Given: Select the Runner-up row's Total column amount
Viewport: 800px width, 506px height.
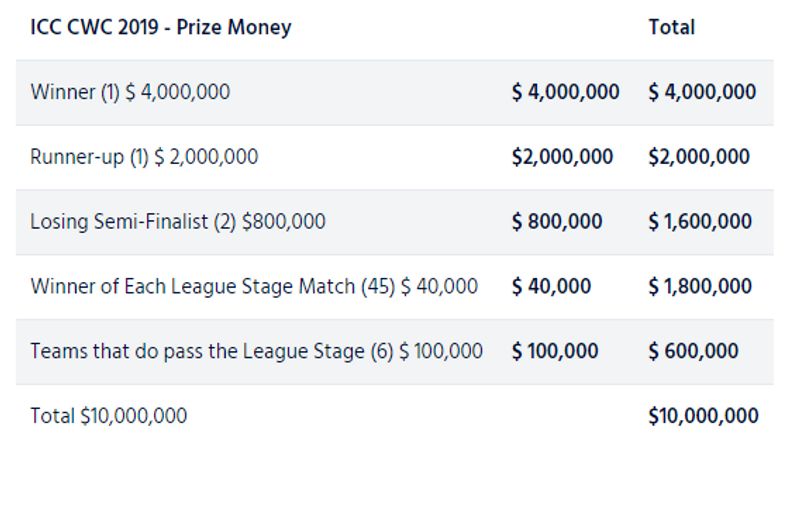Looking at the screenshot, I should (699, 157).
